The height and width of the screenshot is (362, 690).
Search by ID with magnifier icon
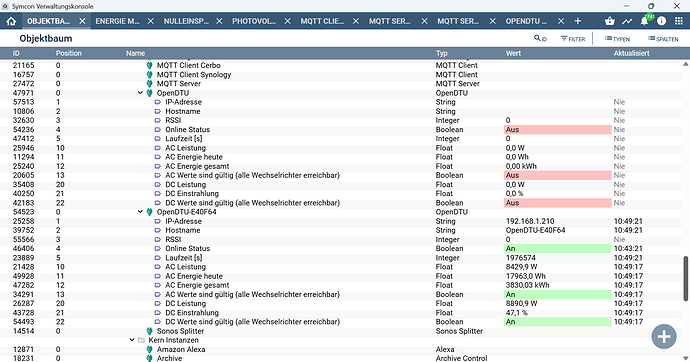pyautogui.click(x=540, y=39)
